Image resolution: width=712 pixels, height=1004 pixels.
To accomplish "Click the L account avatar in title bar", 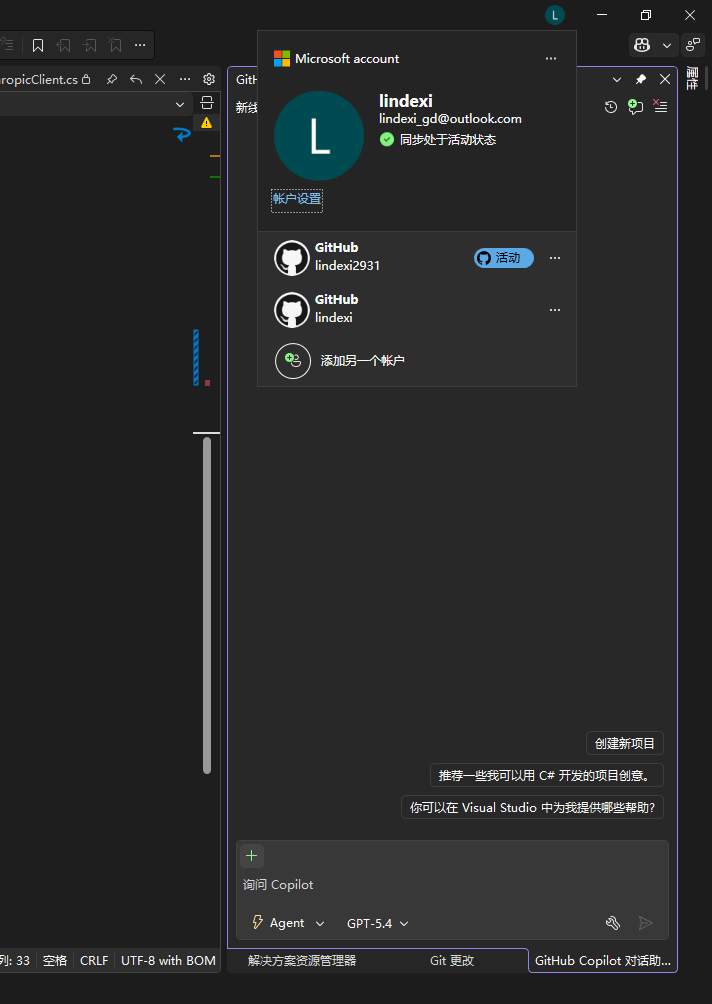I will pyautogui.click(x=555, y=15).
